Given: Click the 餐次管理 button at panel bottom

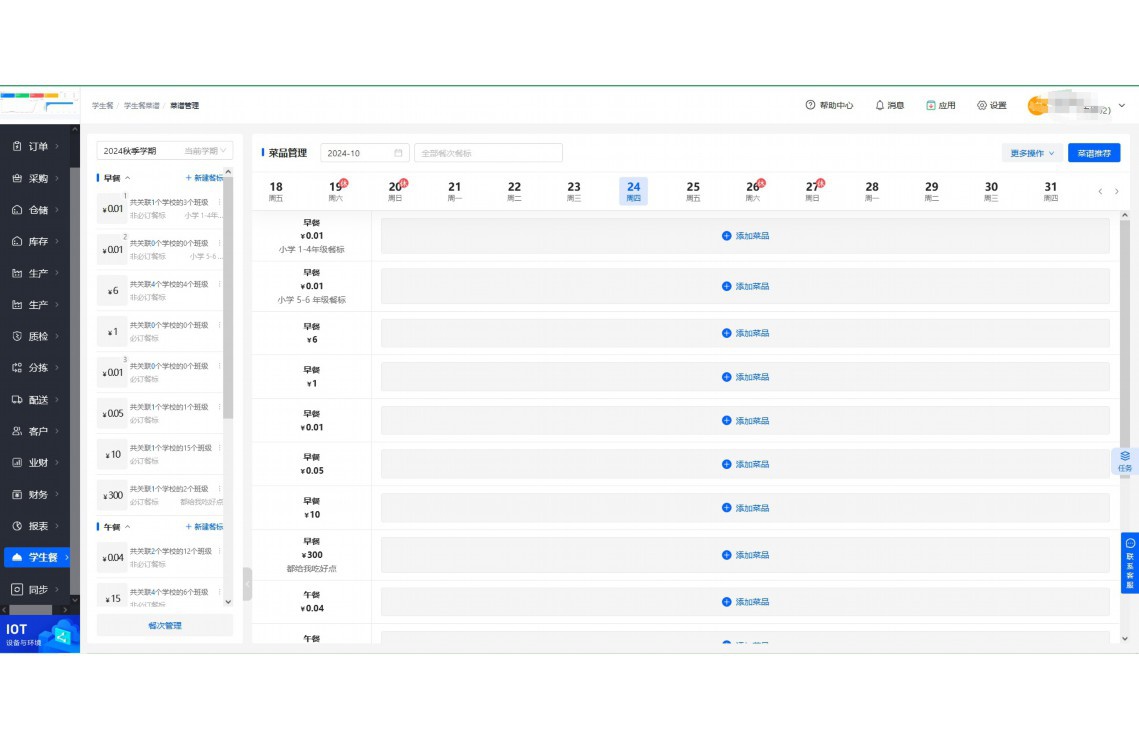Looking at the screenshot, I should click(x=165, y=626).
